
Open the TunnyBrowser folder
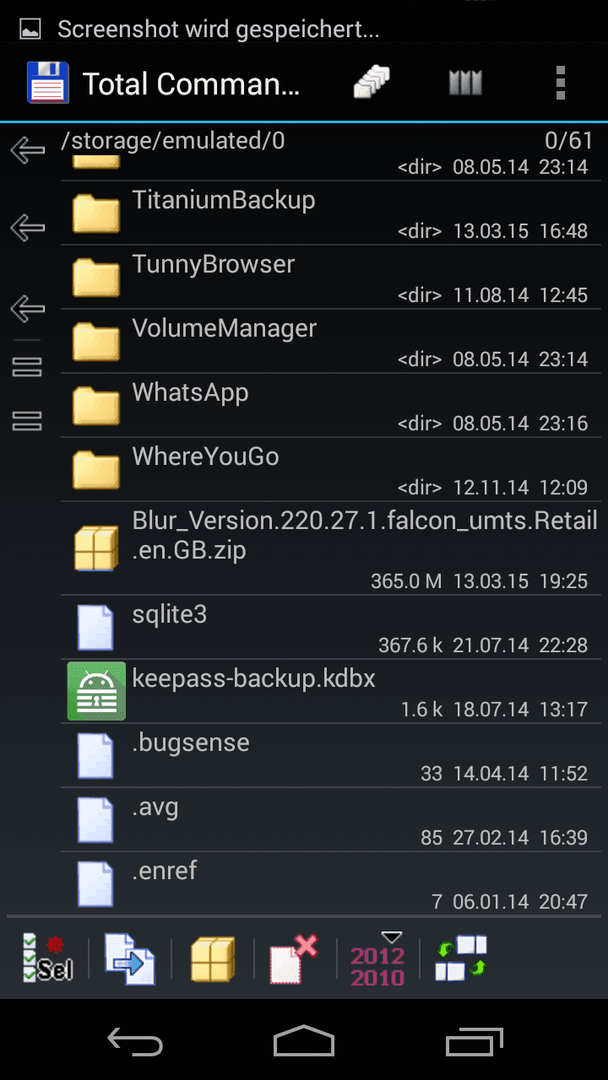click(331, 277)
